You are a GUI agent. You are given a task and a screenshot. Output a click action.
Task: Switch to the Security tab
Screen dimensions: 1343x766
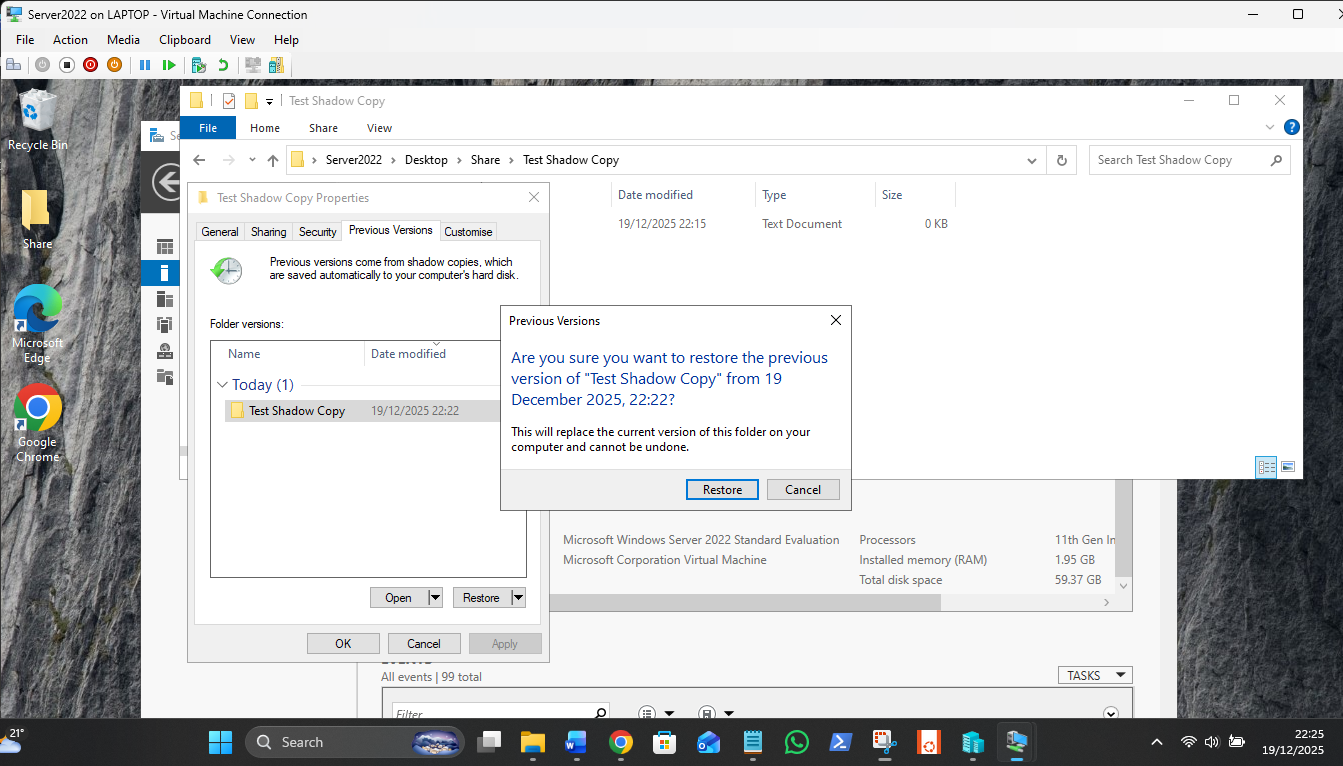[x=318, y=232]
